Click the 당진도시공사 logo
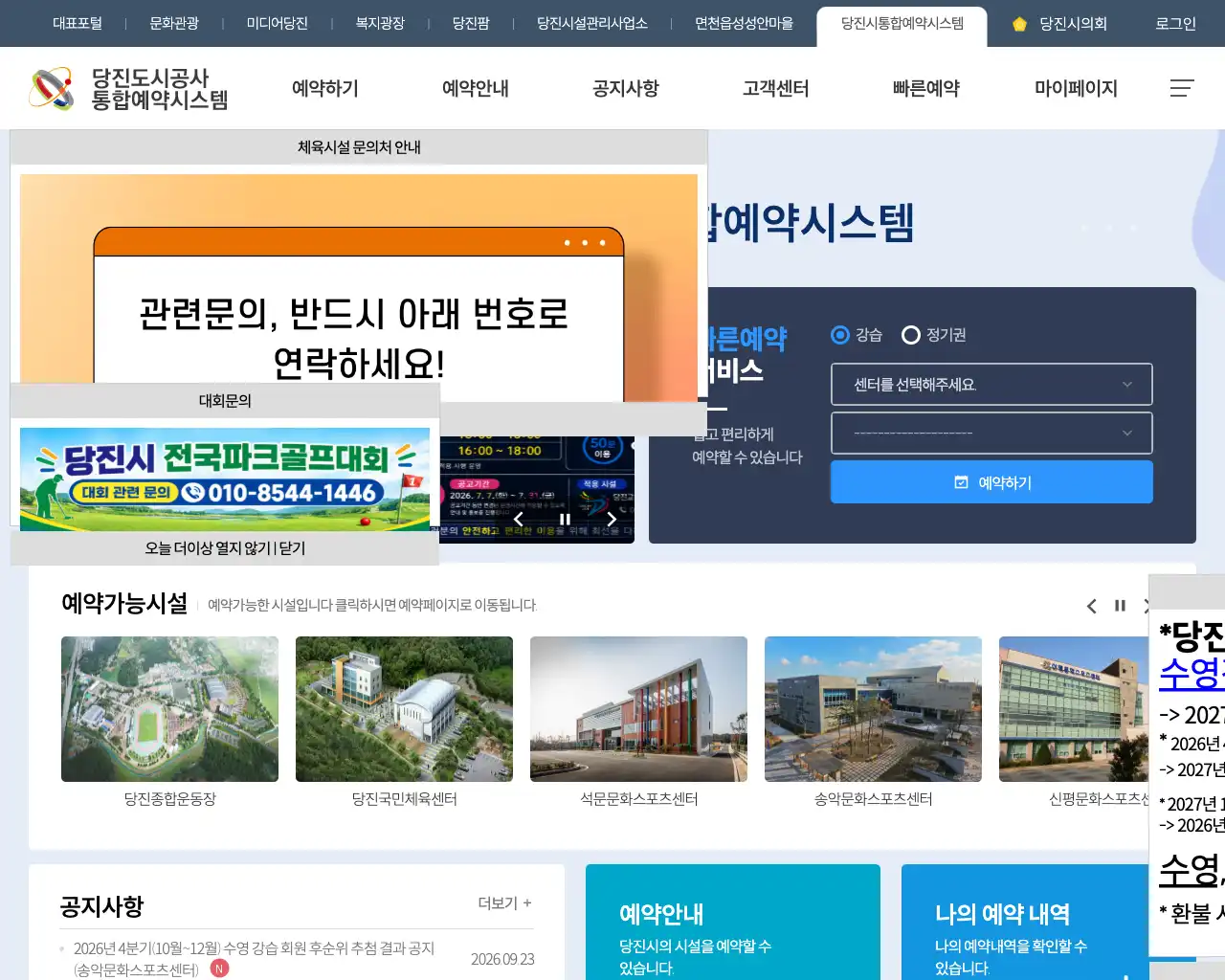 coord(129,88)
